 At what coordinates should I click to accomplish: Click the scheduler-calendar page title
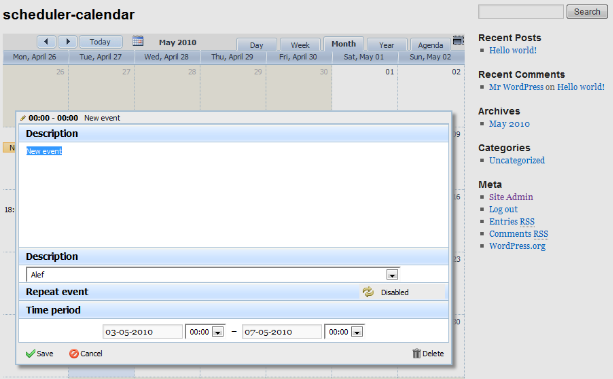pyautogui.click(x=69, y=14)
